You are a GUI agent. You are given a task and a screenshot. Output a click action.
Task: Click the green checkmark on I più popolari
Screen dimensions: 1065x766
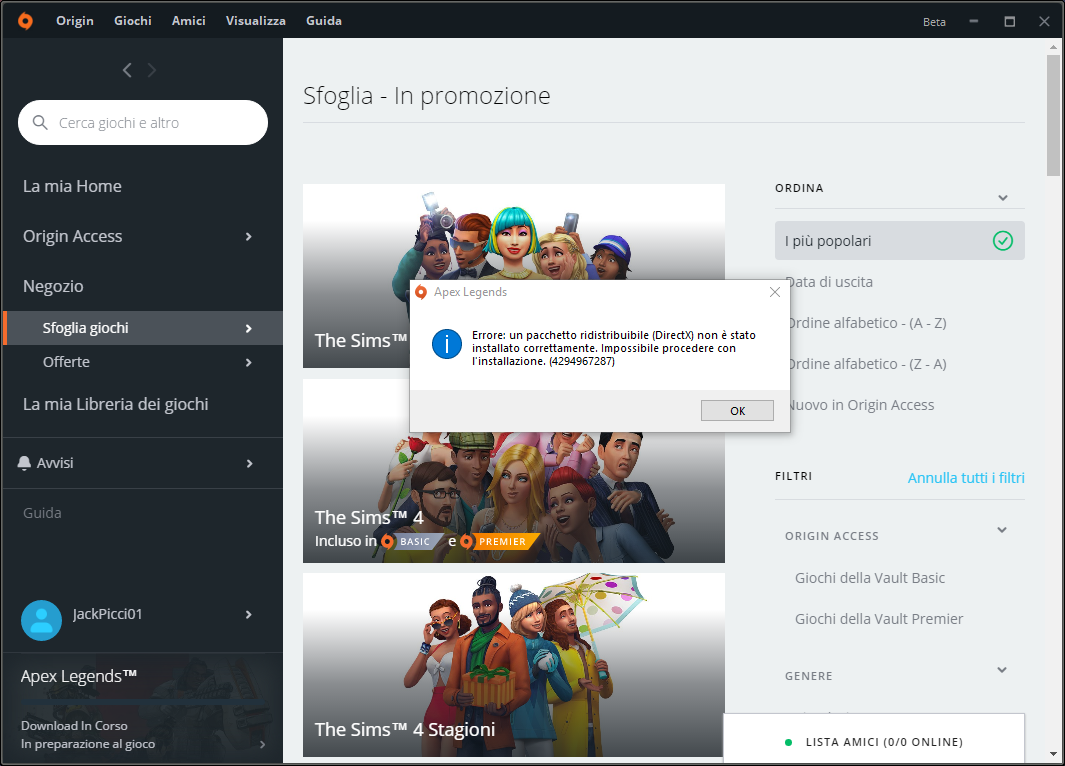(1003, 240)
